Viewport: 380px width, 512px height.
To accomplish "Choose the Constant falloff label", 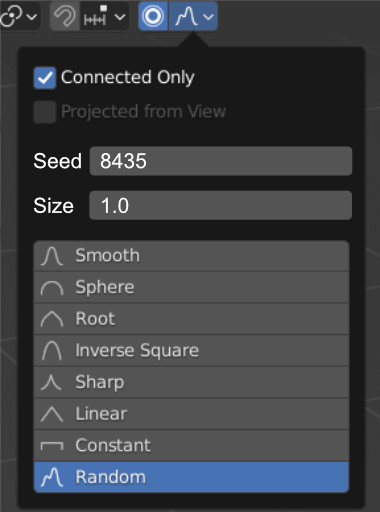I will [113, 445].
